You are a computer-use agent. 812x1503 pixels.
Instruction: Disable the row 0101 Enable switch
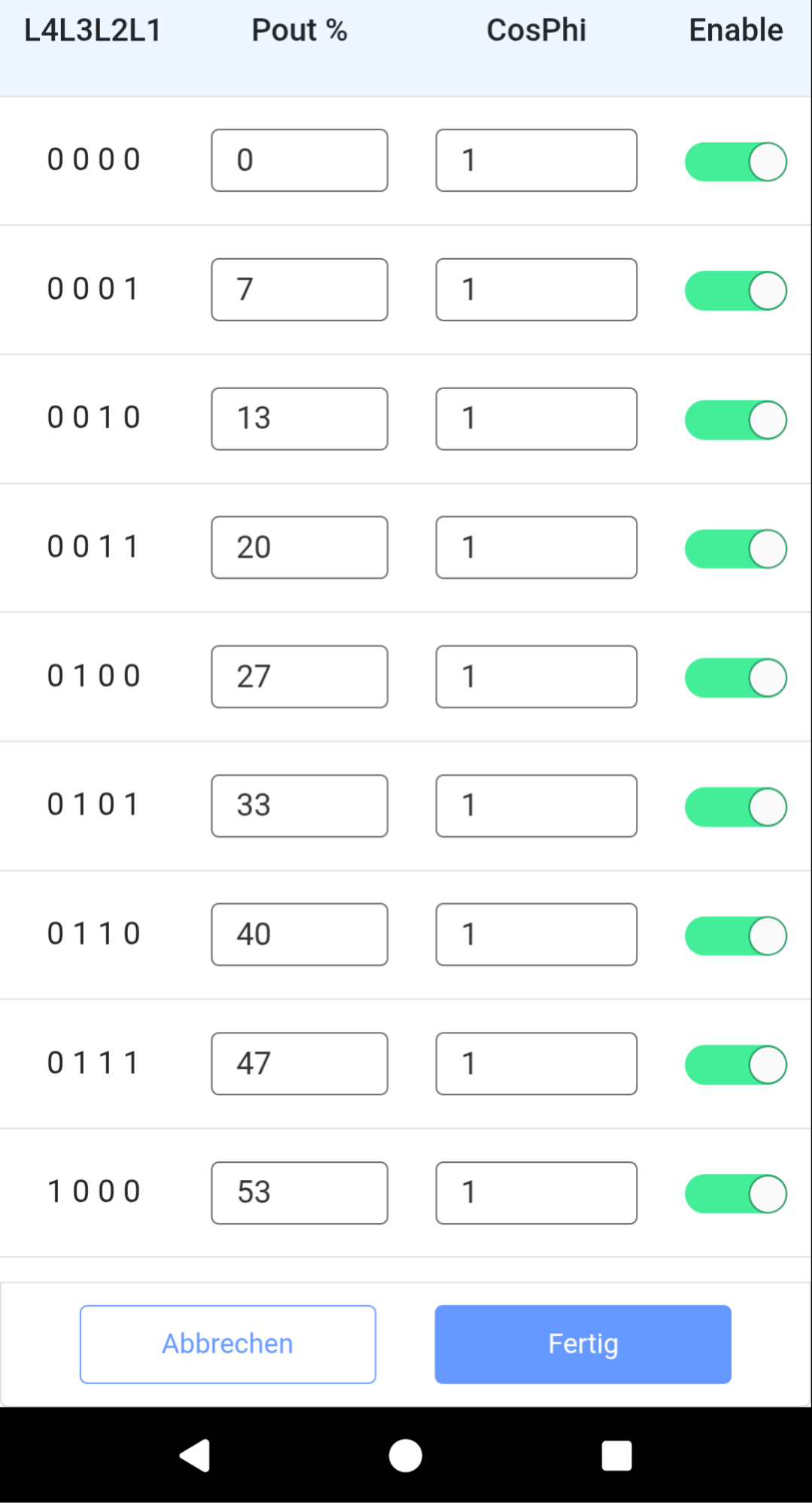tap(735, 807)
